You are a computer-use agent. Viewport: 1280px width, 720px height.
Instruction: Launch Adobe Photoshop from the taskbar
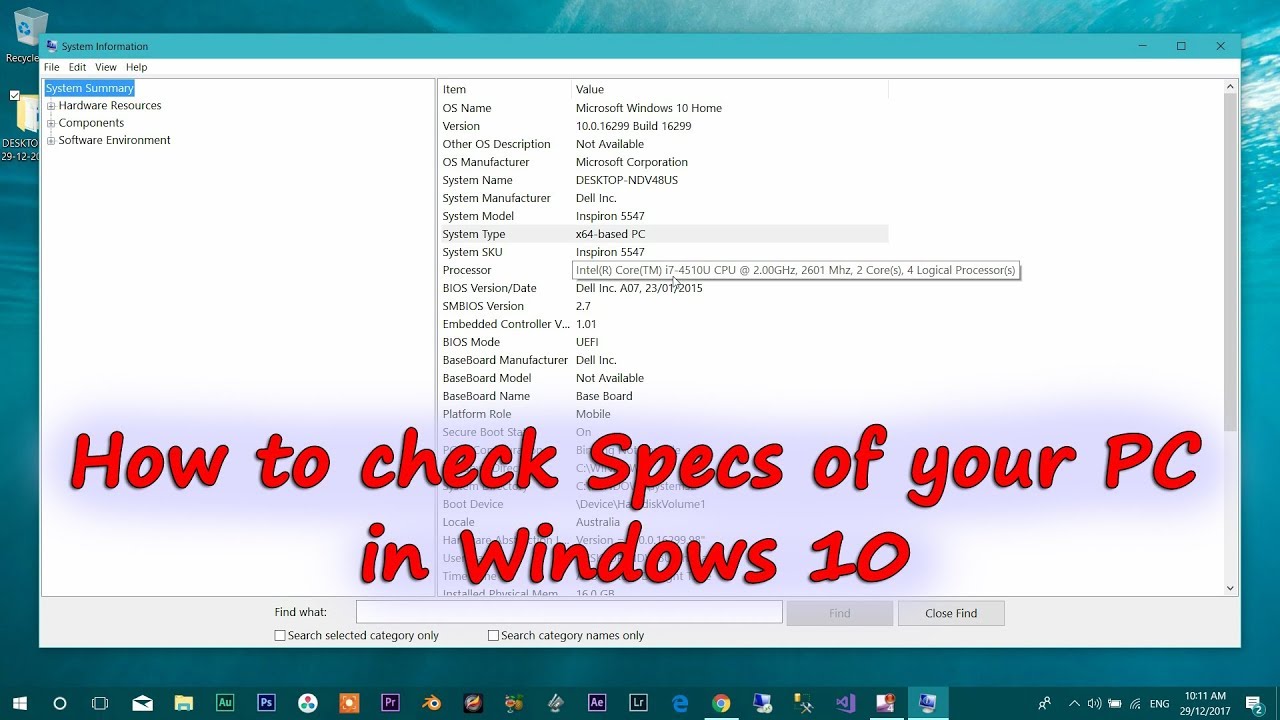pyautogui.click(x=266, y=703)
